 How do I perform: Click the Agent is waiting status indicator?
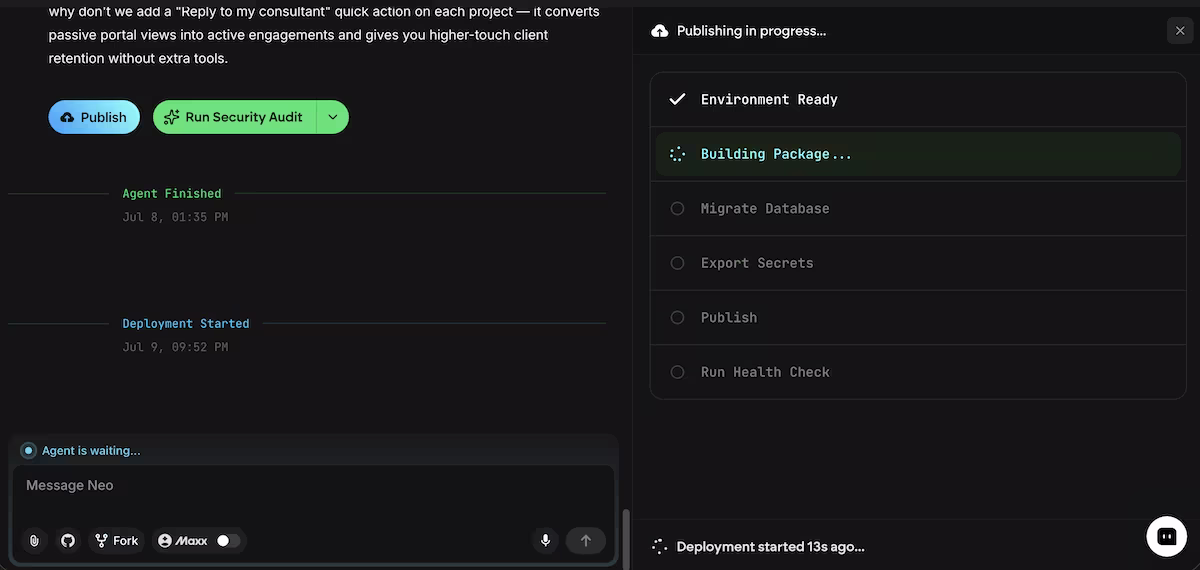tap(28, 451)
